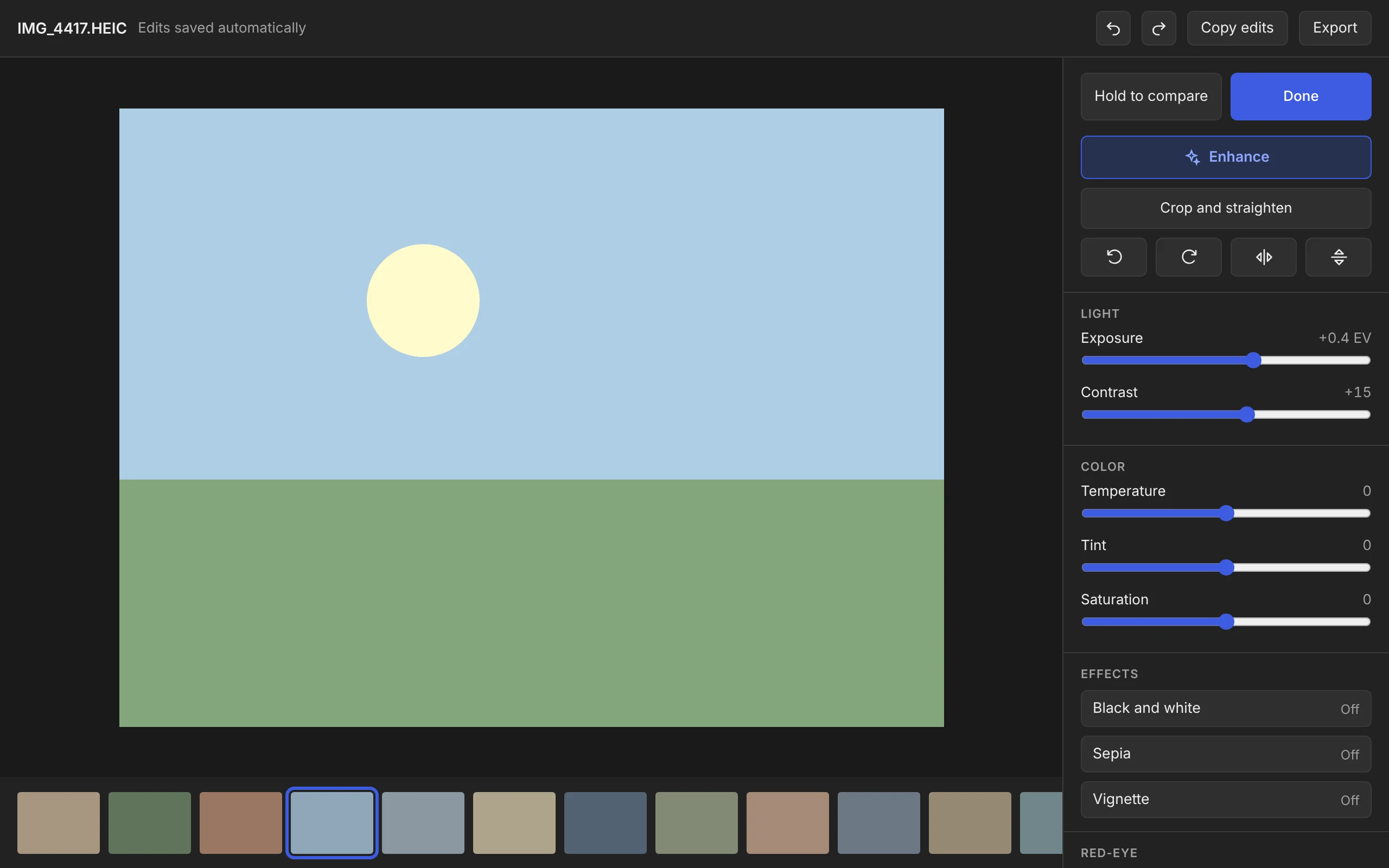Select the brown third thumbnail in filmstrip
1389x868 pixels.
coord(240,822)
